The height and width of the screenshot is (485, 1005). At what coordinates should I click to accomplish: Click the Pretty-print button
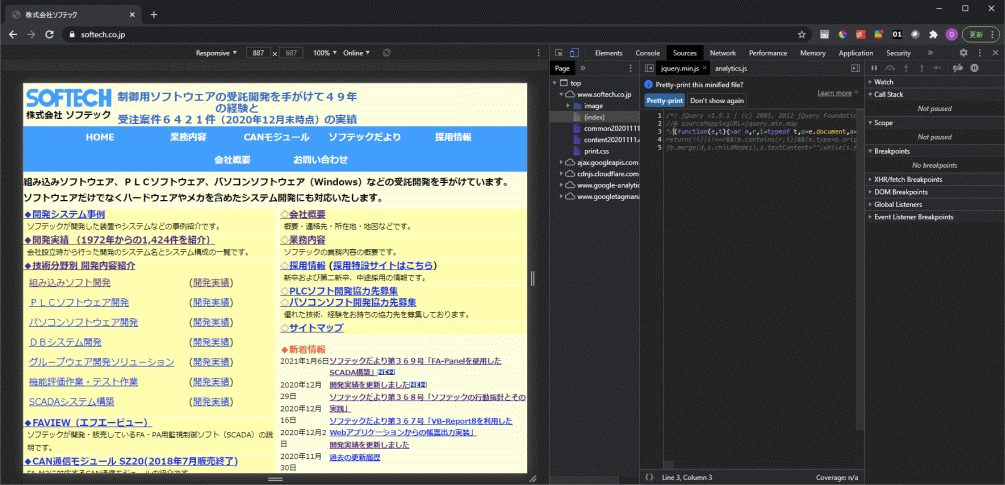[x=665, y=101]
